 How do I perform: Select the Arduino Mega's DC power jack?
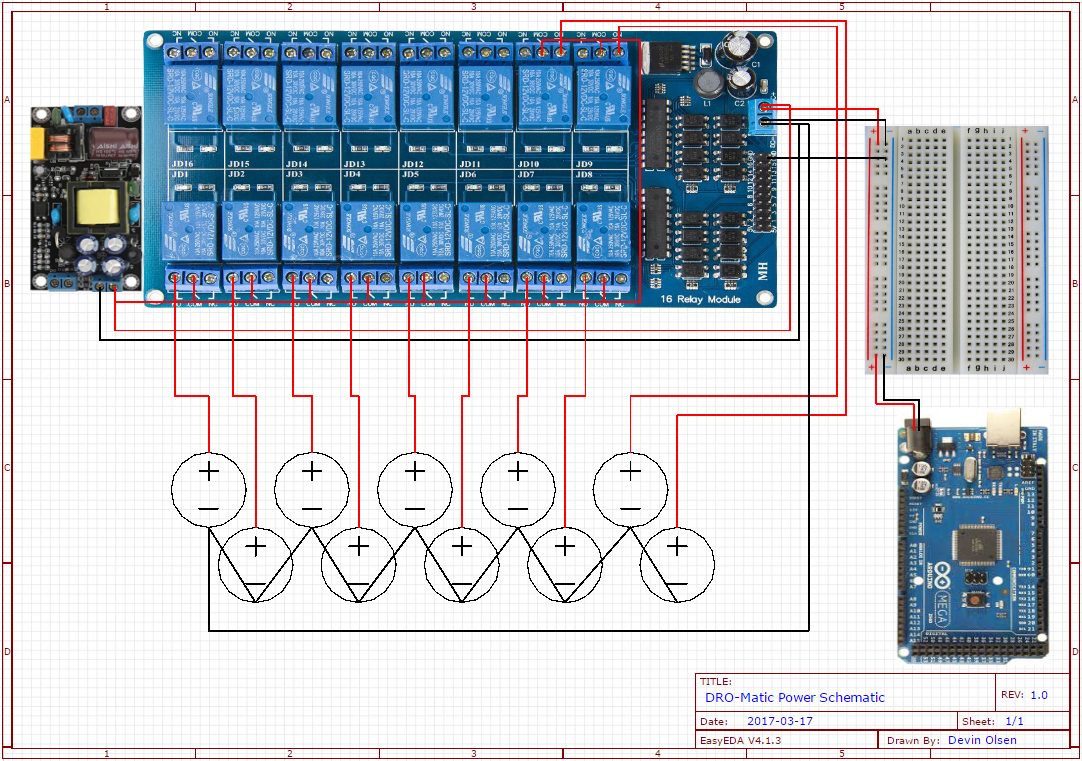pyautogui.click(x=917, y=437)
